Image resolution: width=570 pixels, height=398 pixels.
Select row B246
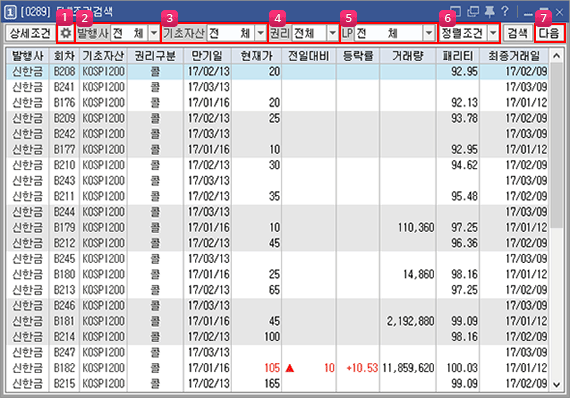point(277,306)
